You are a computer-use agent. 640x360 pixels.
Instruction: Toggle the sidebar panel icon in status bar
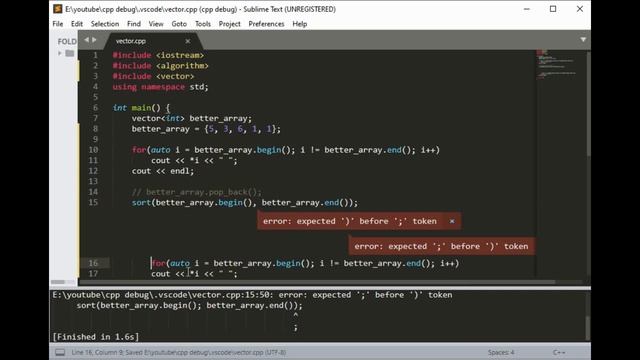point(60,352)
